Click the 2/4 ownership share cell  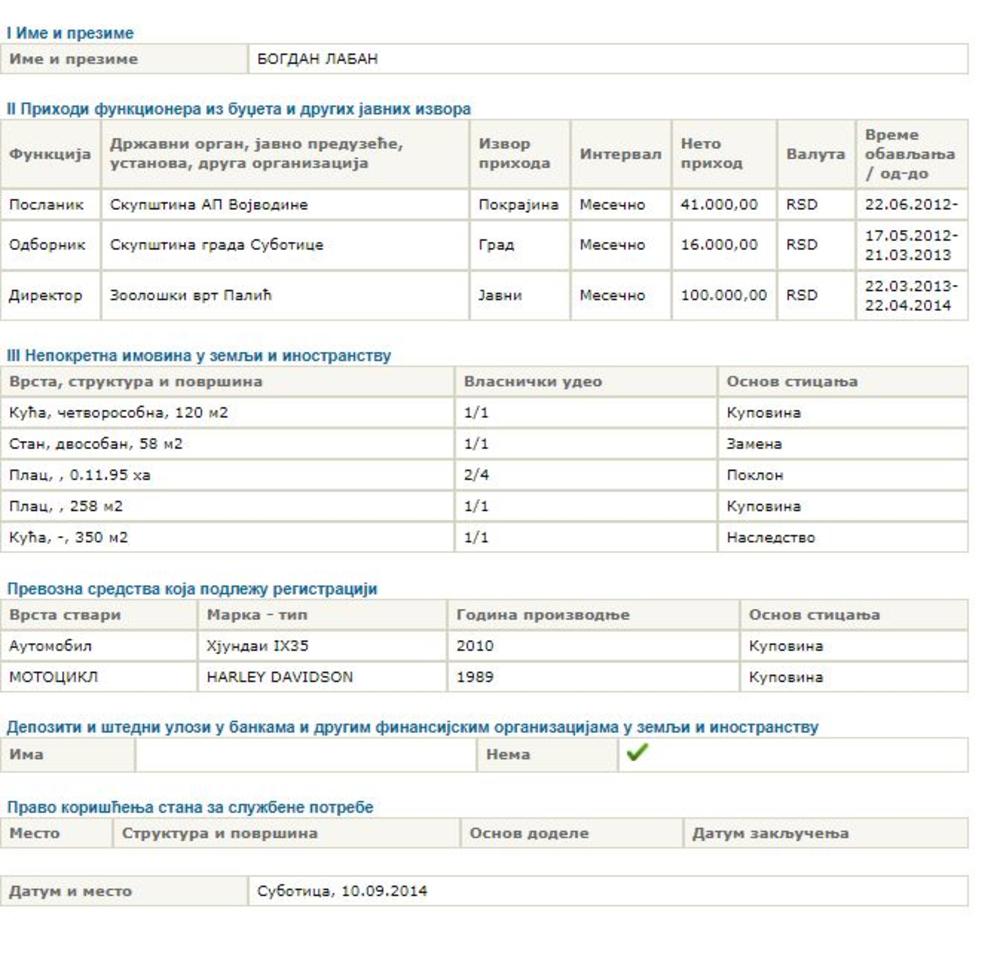tap(477, 475)
